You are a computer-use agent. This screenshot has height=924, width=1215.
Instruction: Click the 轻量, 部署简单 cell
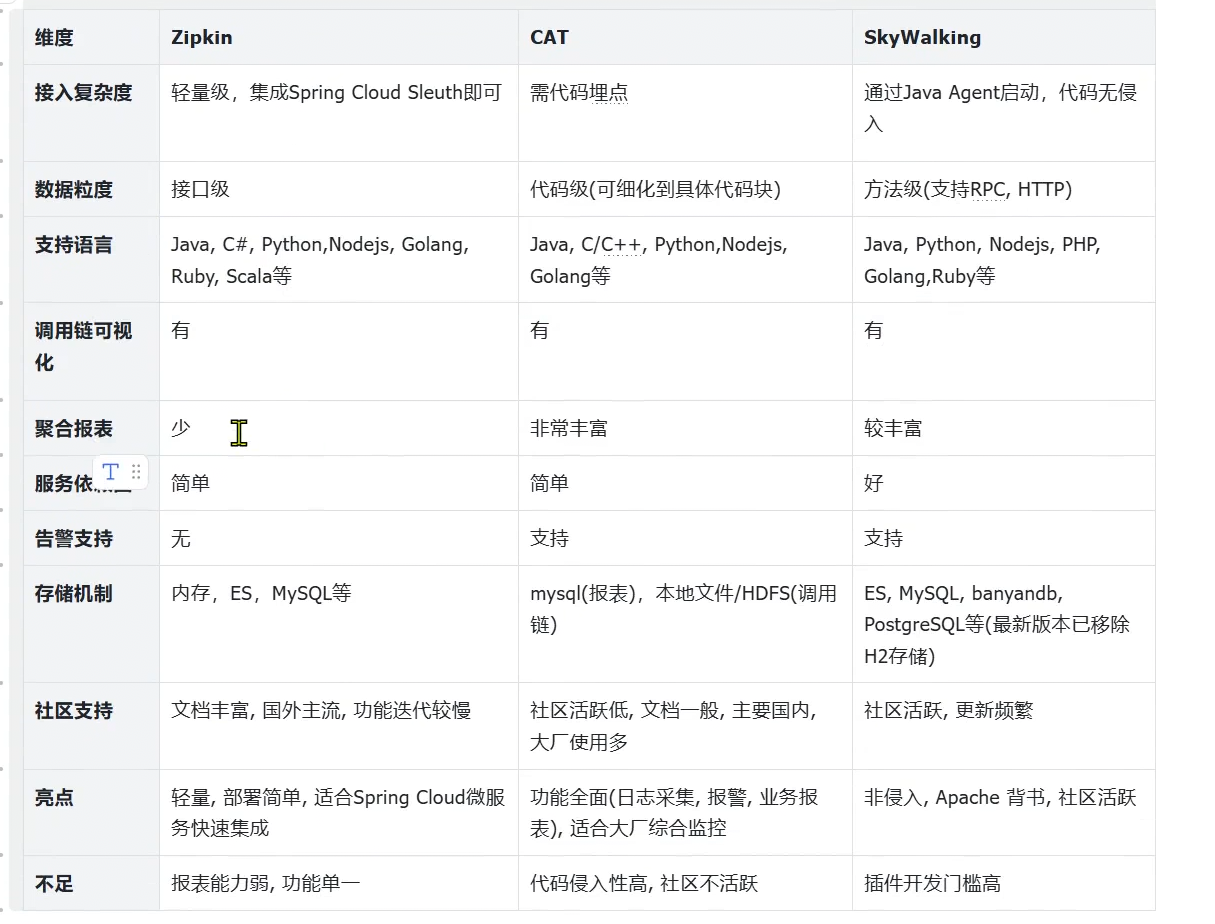(339, 812)
